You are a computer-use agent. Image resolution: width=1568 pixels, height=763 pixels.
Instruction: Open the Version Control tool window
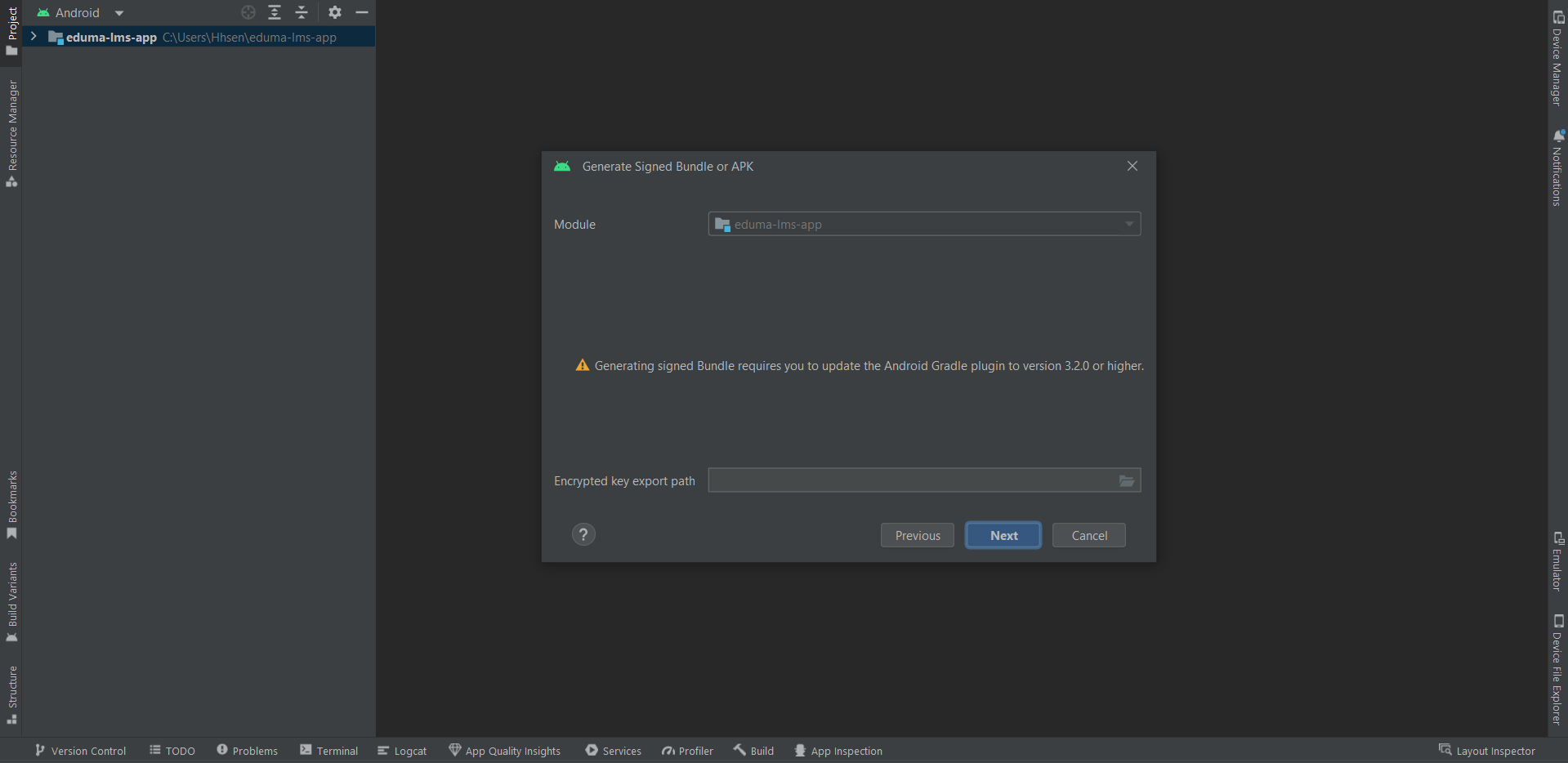(x=80, y=751)
